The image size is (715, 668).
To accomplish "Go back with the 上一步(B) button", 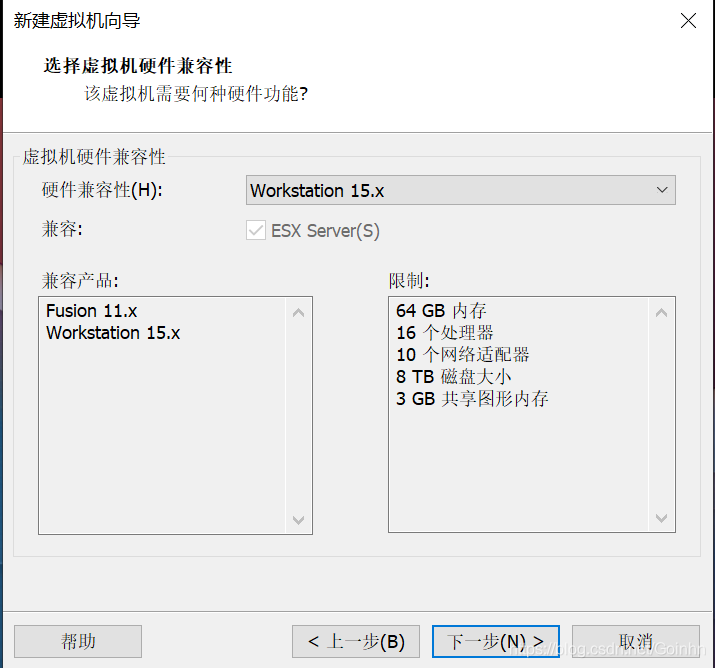I will [x=356, y=641].
